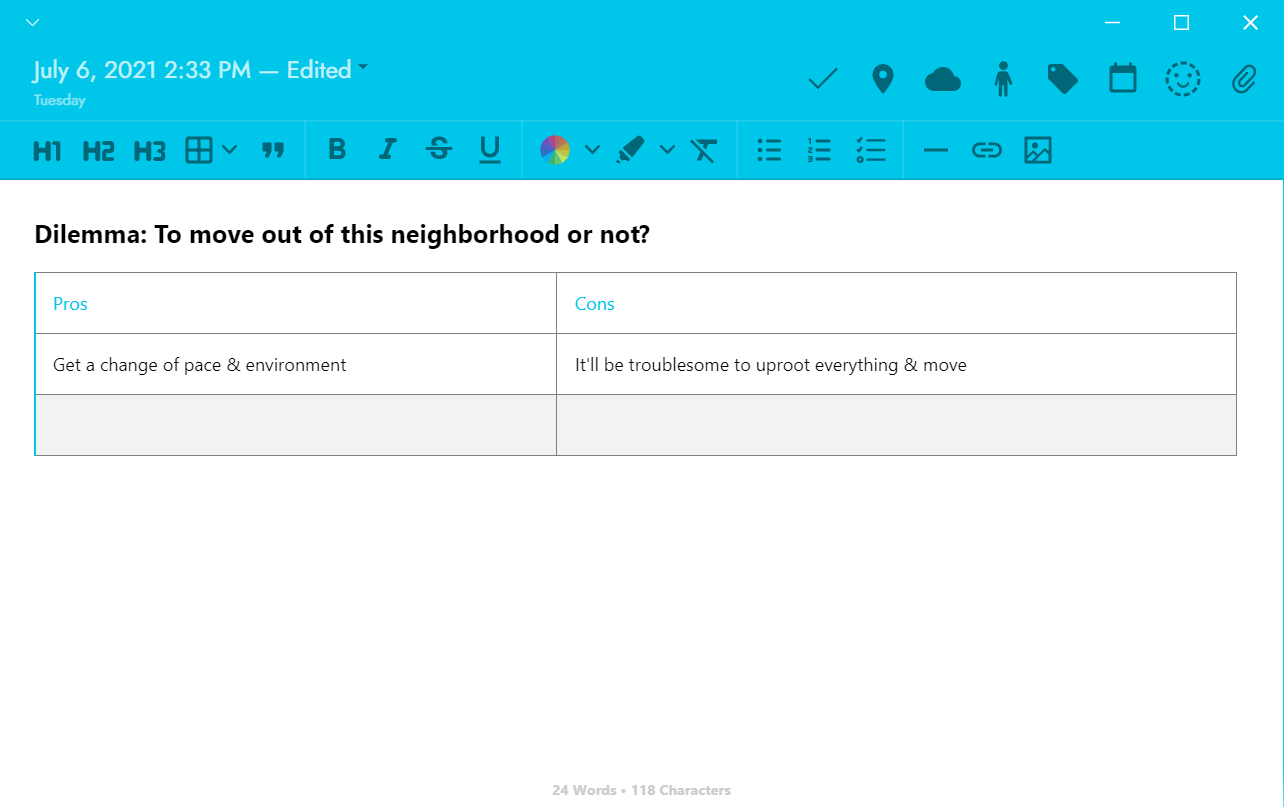Screen dimensions: 1284x807
Task: Add a tag to the entry
Action: click(x=1062, y=79)
